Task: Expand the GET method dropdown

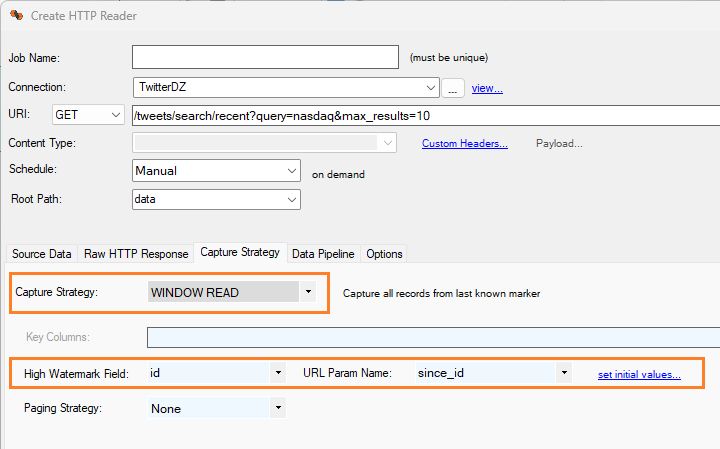Action: click(x=88, y=116)
